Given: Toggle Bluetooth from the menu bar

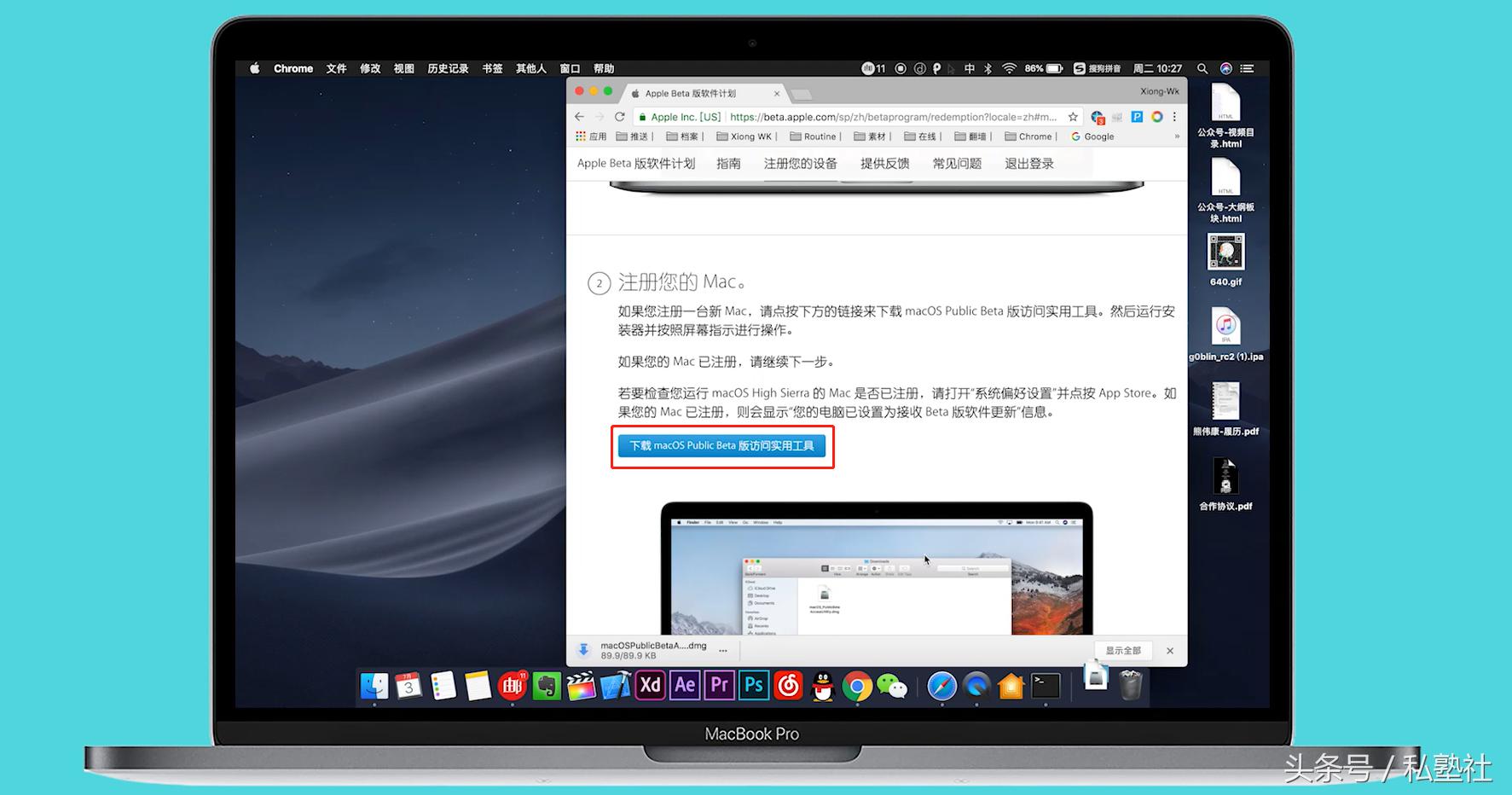Looking at the screenshot, I should point(987,68).
